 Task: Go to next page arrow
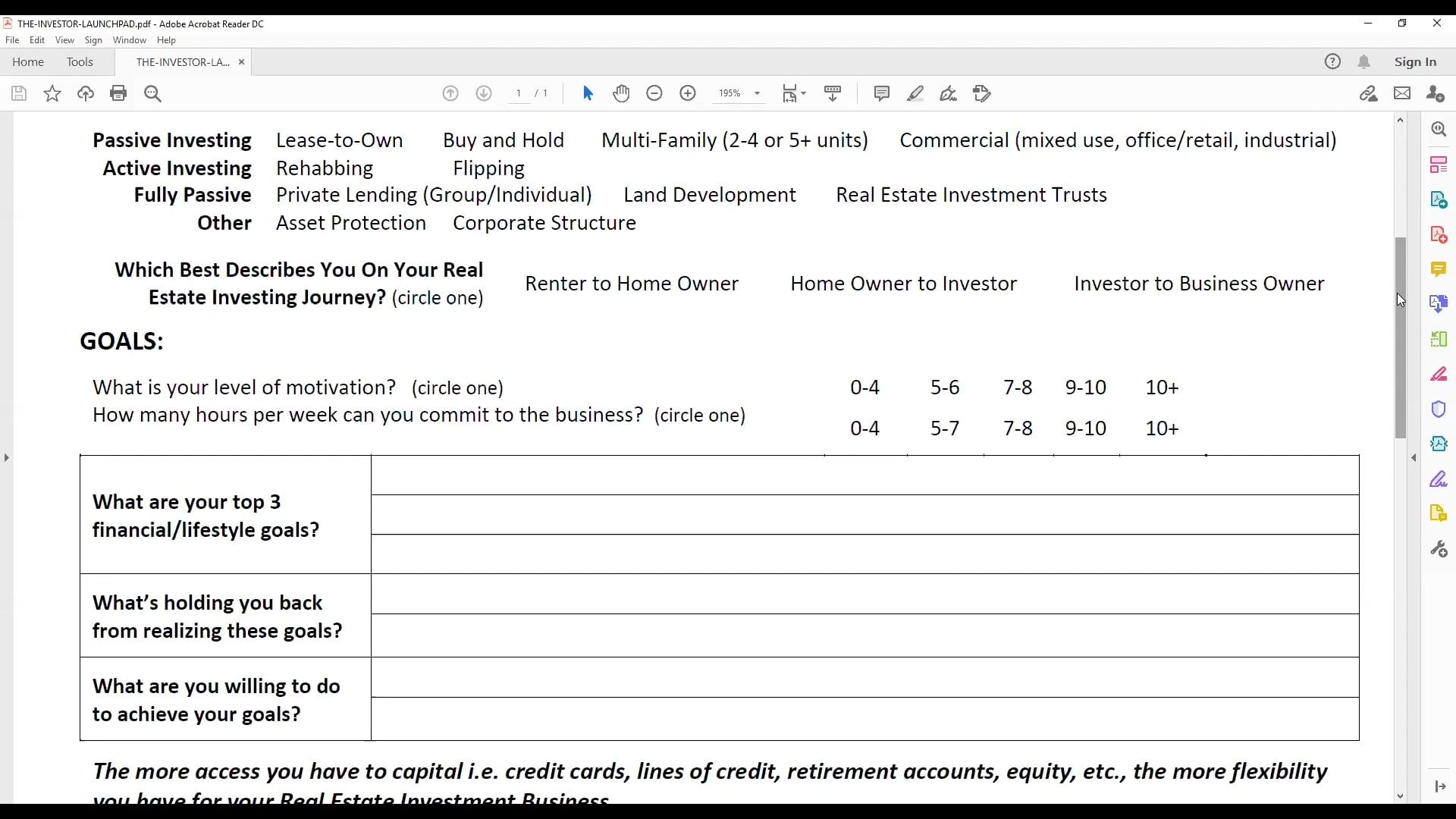pyautogui.click(x=484, y=93)
